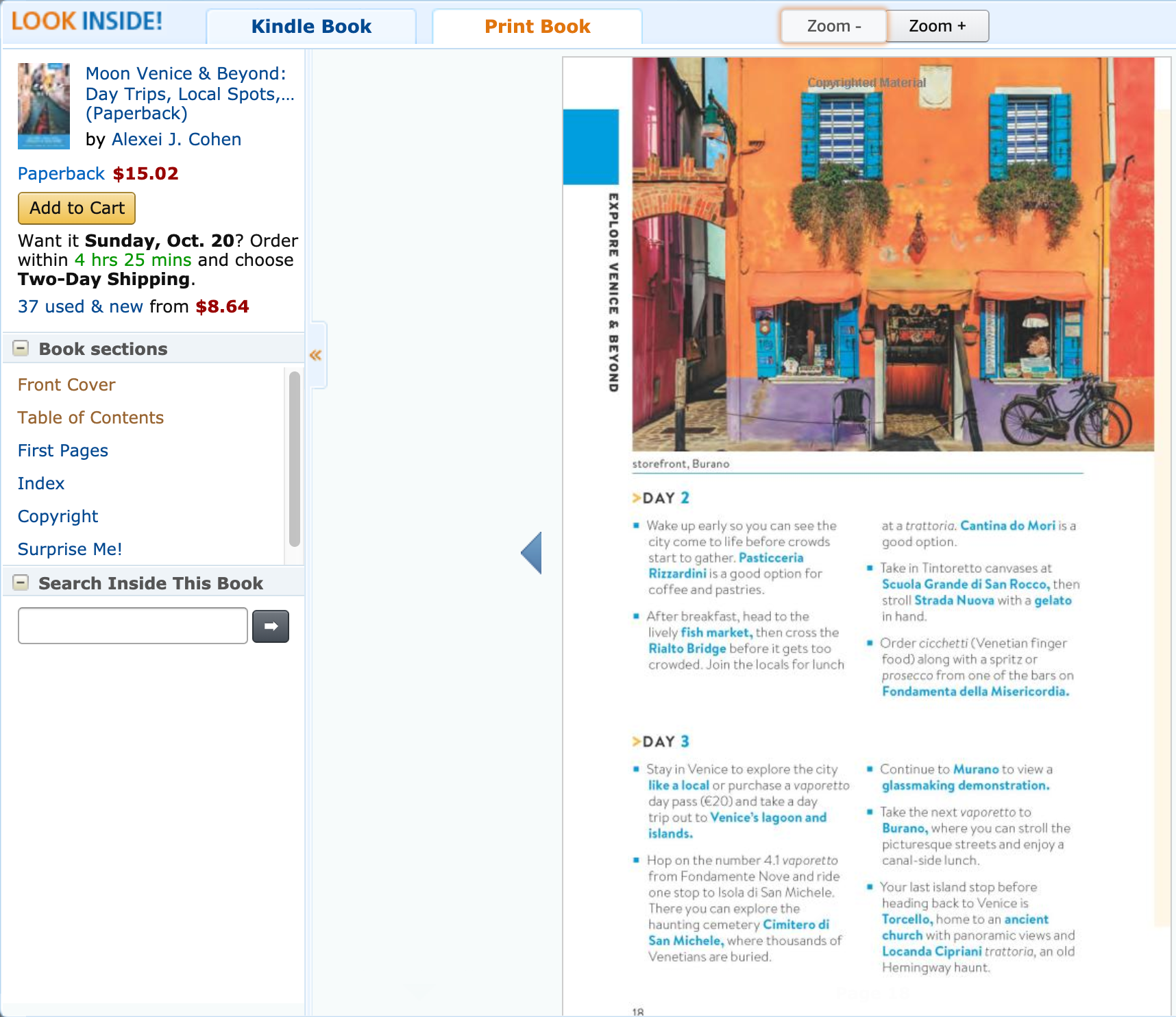This screenshot has height=1017, width=1176.
Task: Open the Index section
Action: pyautogui.click(x=41, y=483)
